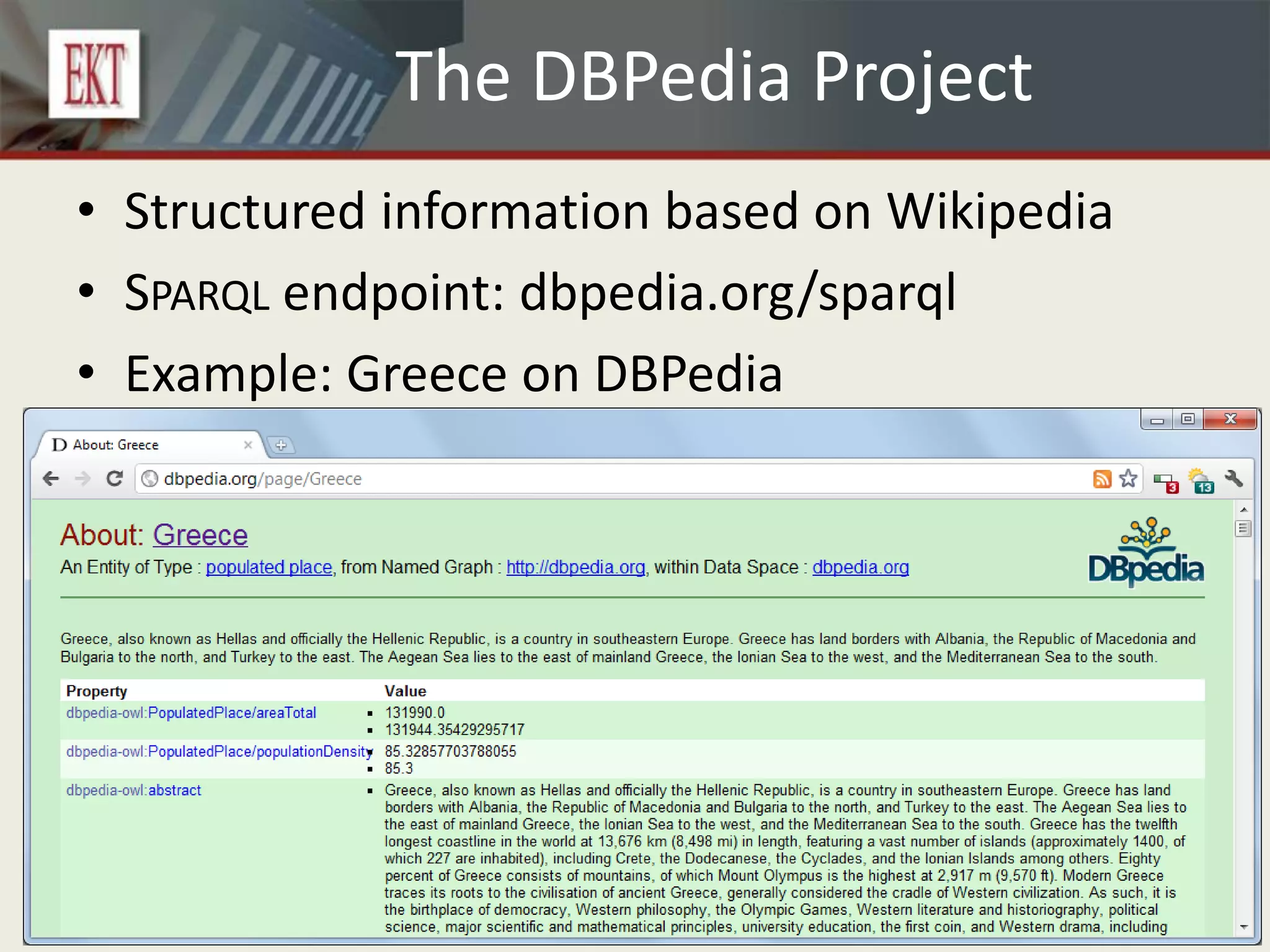Open the wrench settings menu

click(x=1234, y=478)
